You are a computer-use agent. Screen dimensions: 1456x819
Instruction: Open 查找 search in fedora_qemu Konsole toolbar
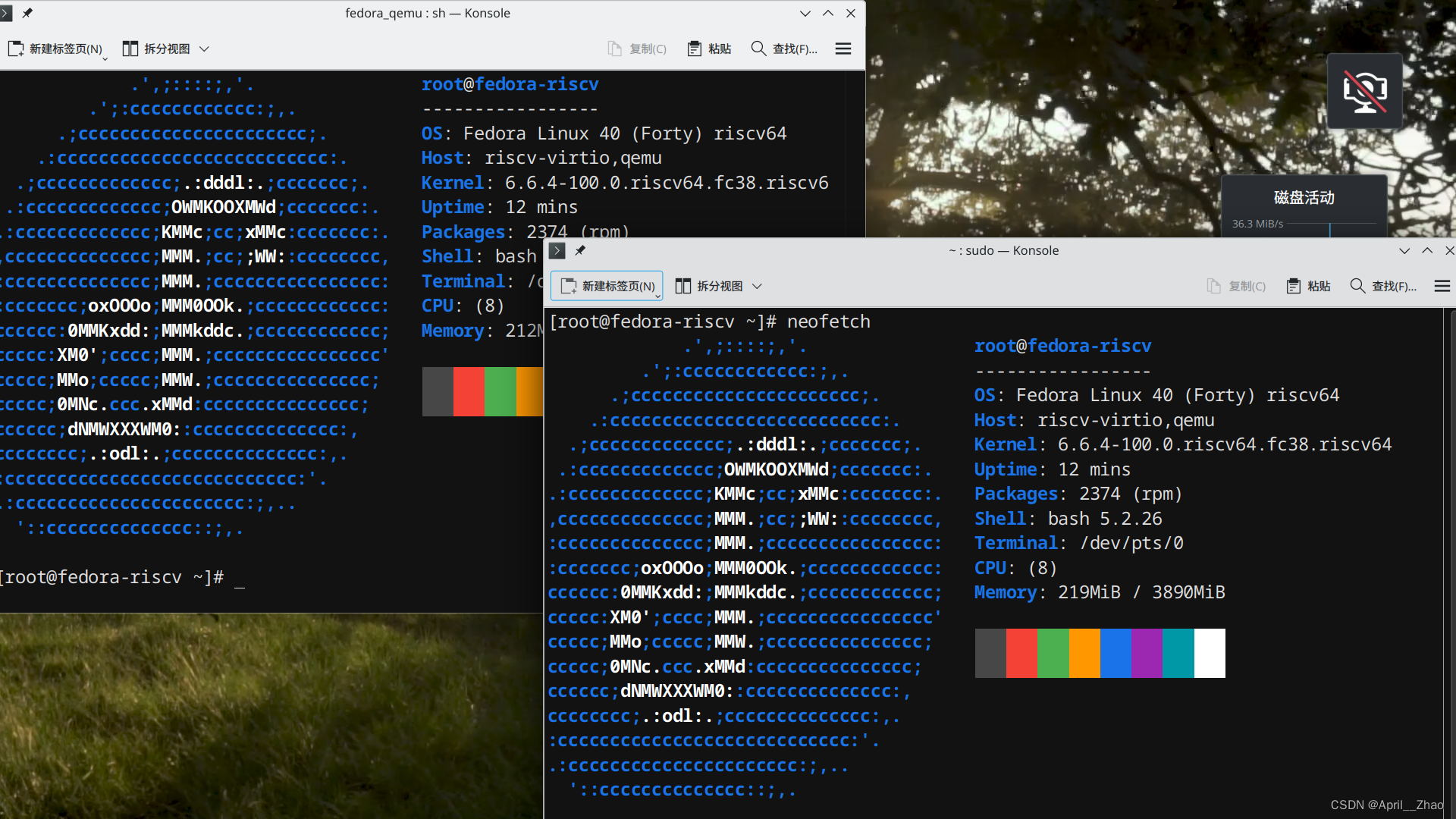pyautogui.click(x=784, y=49)
